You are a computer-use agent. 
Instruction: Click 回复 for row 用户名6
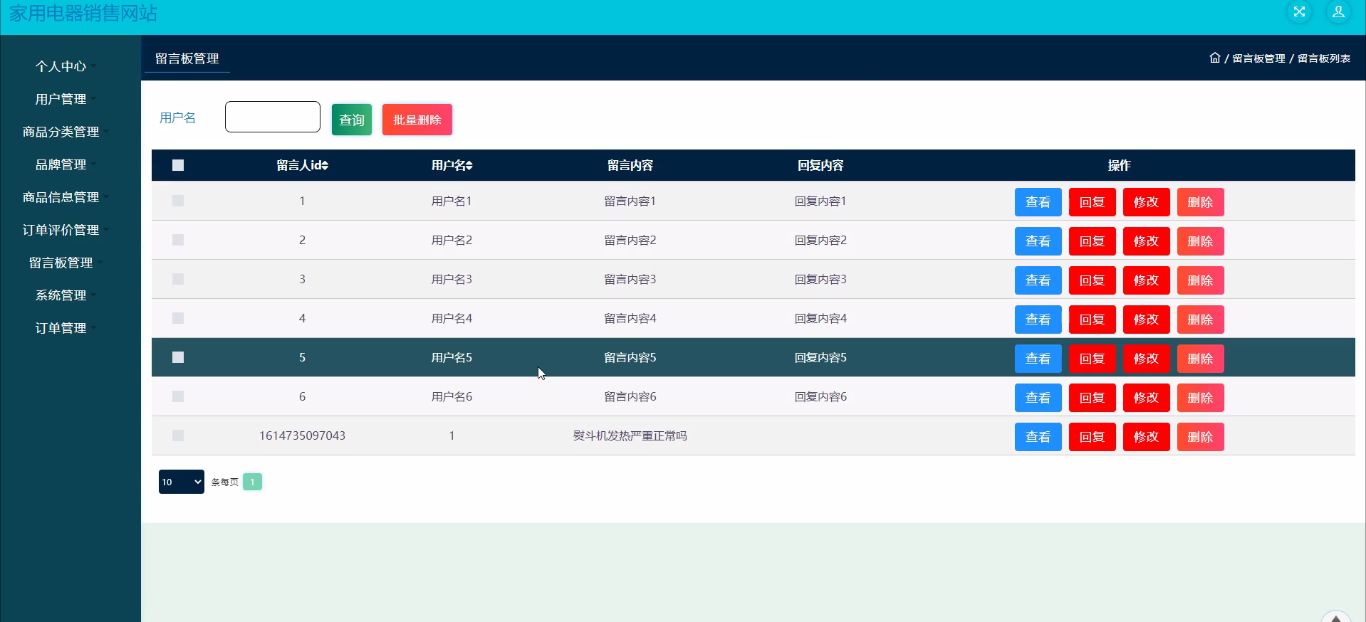point(1092,397)
